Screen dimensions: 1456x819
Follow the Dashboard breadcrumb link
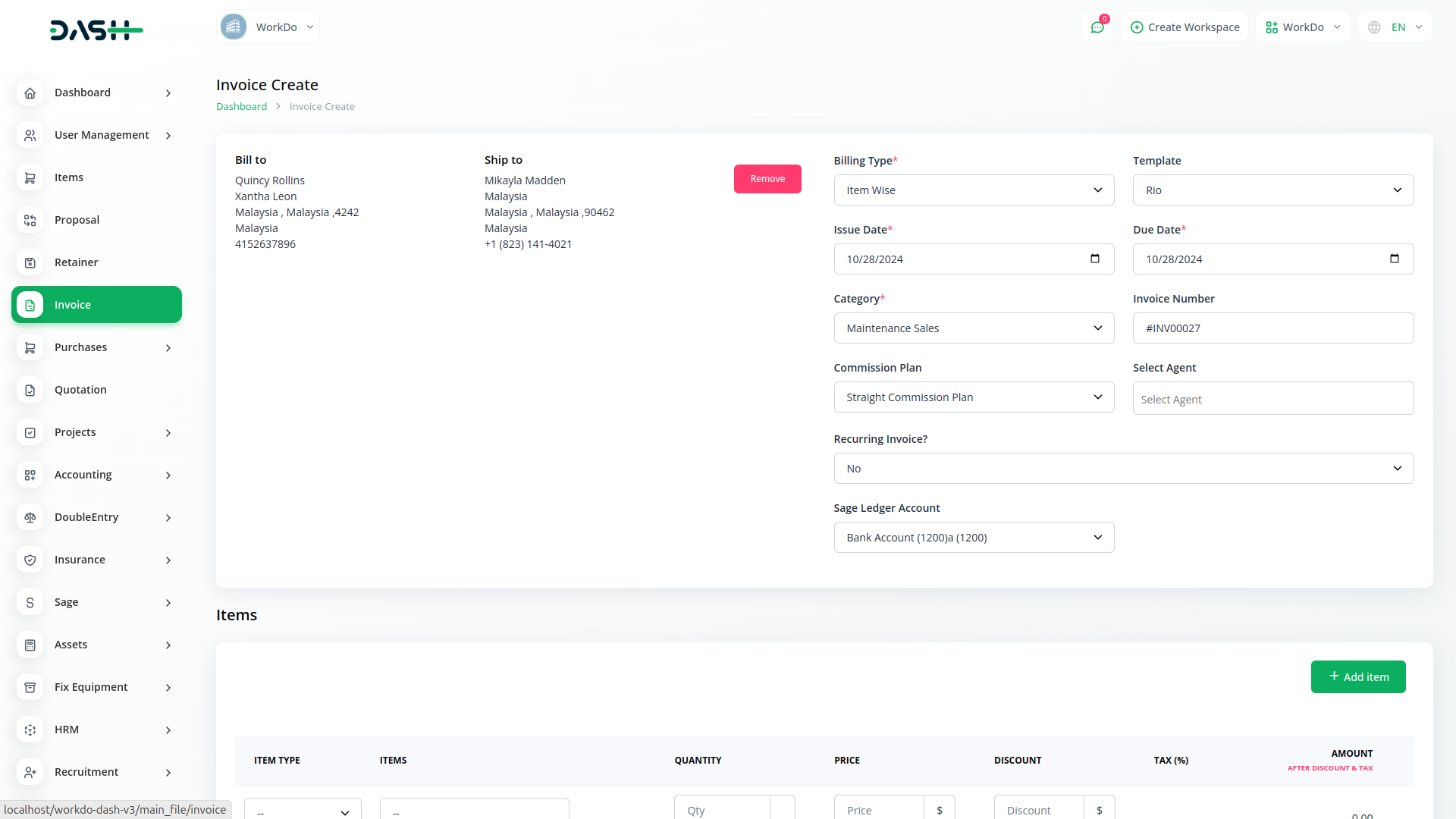coord(241,107)
